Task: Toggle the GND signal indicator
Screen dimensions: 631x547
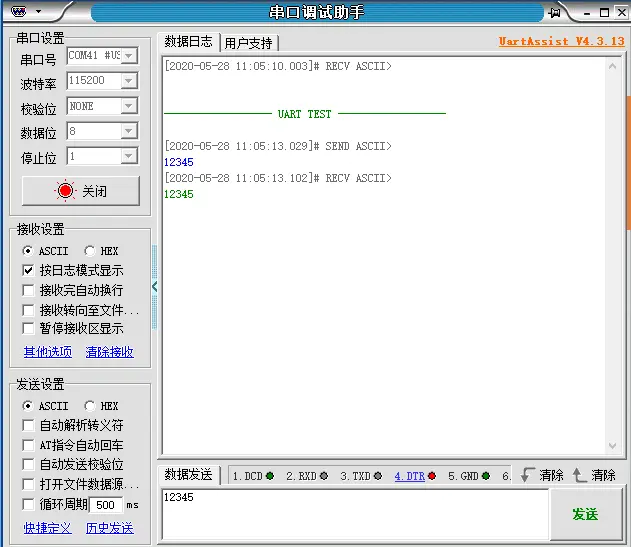Action: (x=486, y=476)
